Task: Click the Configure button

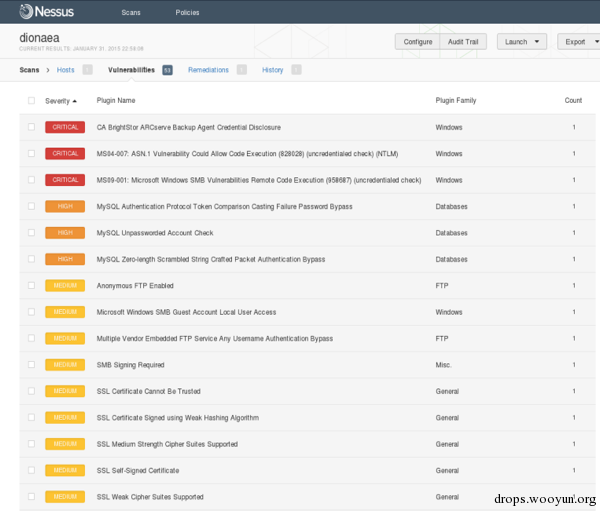Action: pyautogui.click(x=419, y=41)
